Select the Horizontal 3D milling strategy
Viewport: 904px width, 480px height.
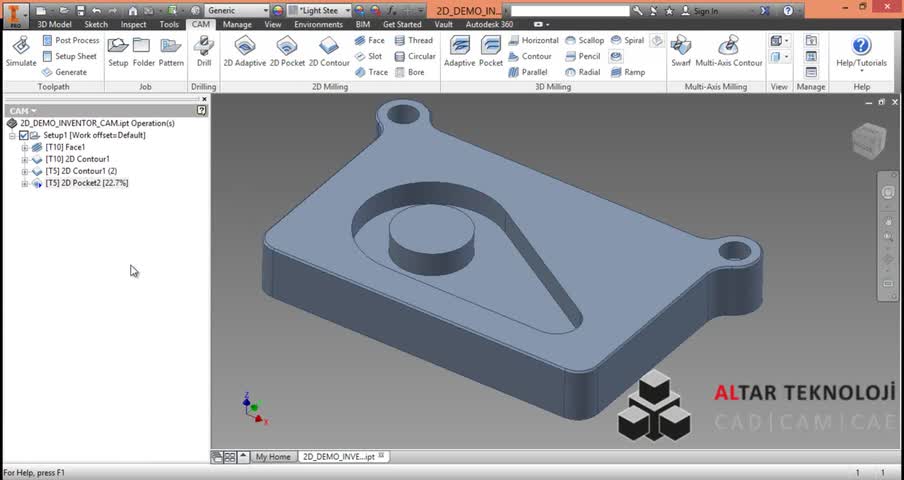click(533, 40)
